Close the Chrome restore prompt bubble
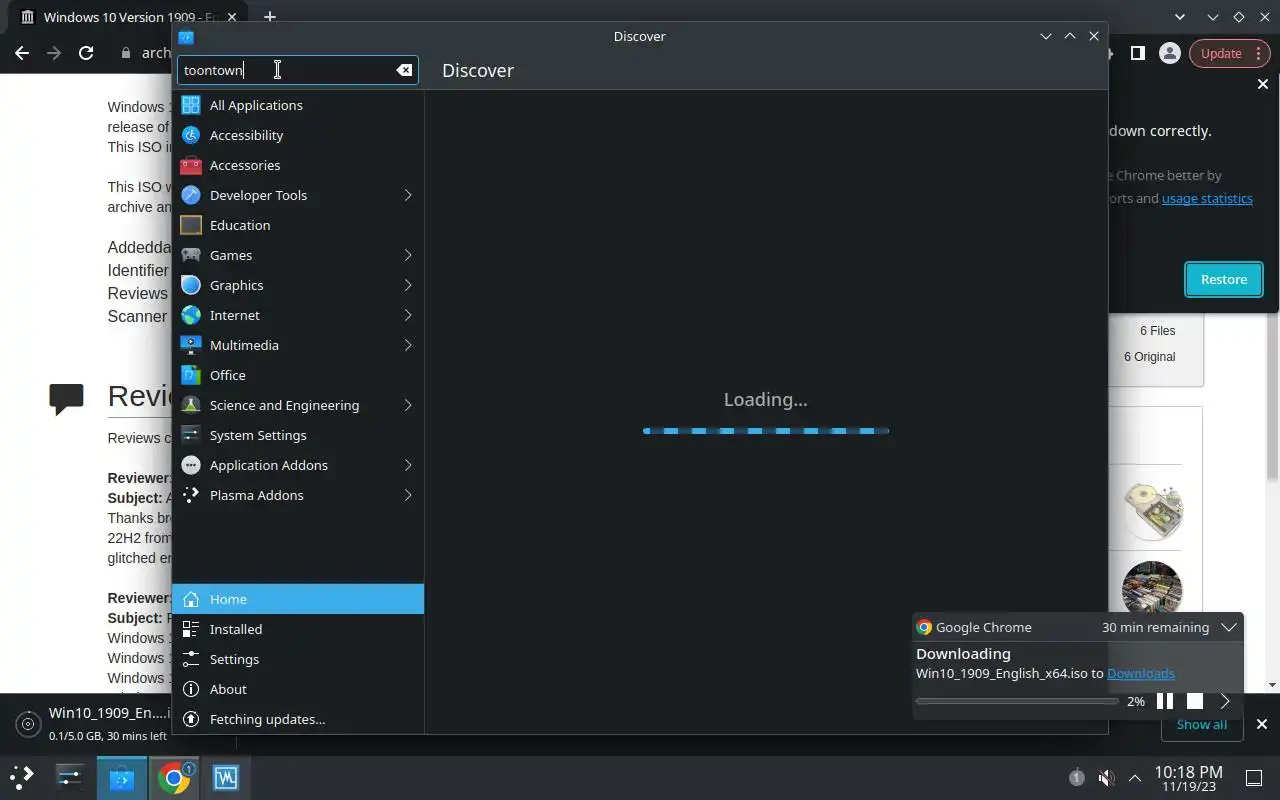 pos(1262,85)
